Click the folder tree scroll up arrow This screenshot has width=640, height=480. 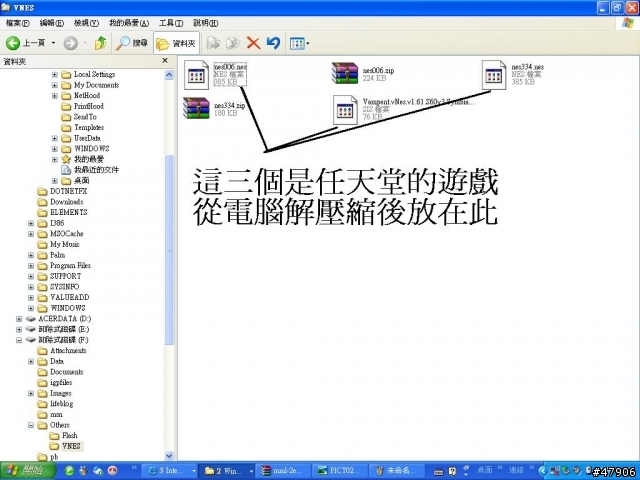(x=169, y=74)
